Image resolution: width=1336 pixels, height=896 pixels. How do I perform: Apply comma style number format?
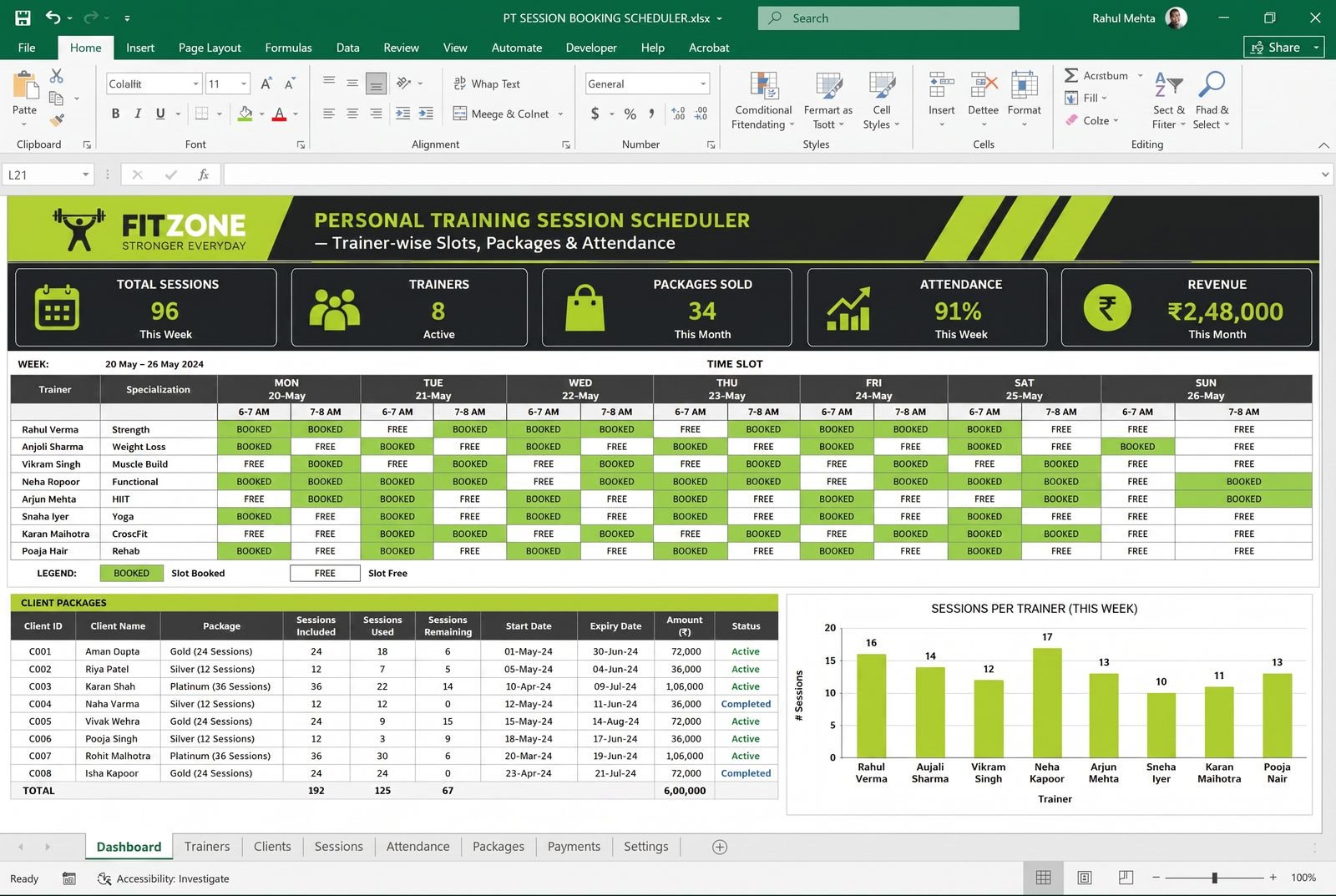pos(651,114)
